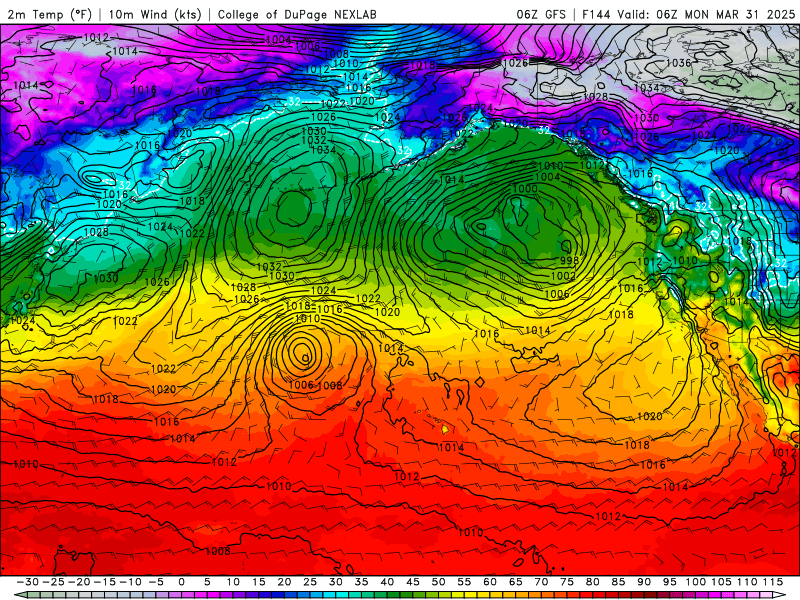Viewport: 800px width, 600px height.
Task: Select the 50 degree legend label
Action: pyautogui.click(x=438, y=582)
